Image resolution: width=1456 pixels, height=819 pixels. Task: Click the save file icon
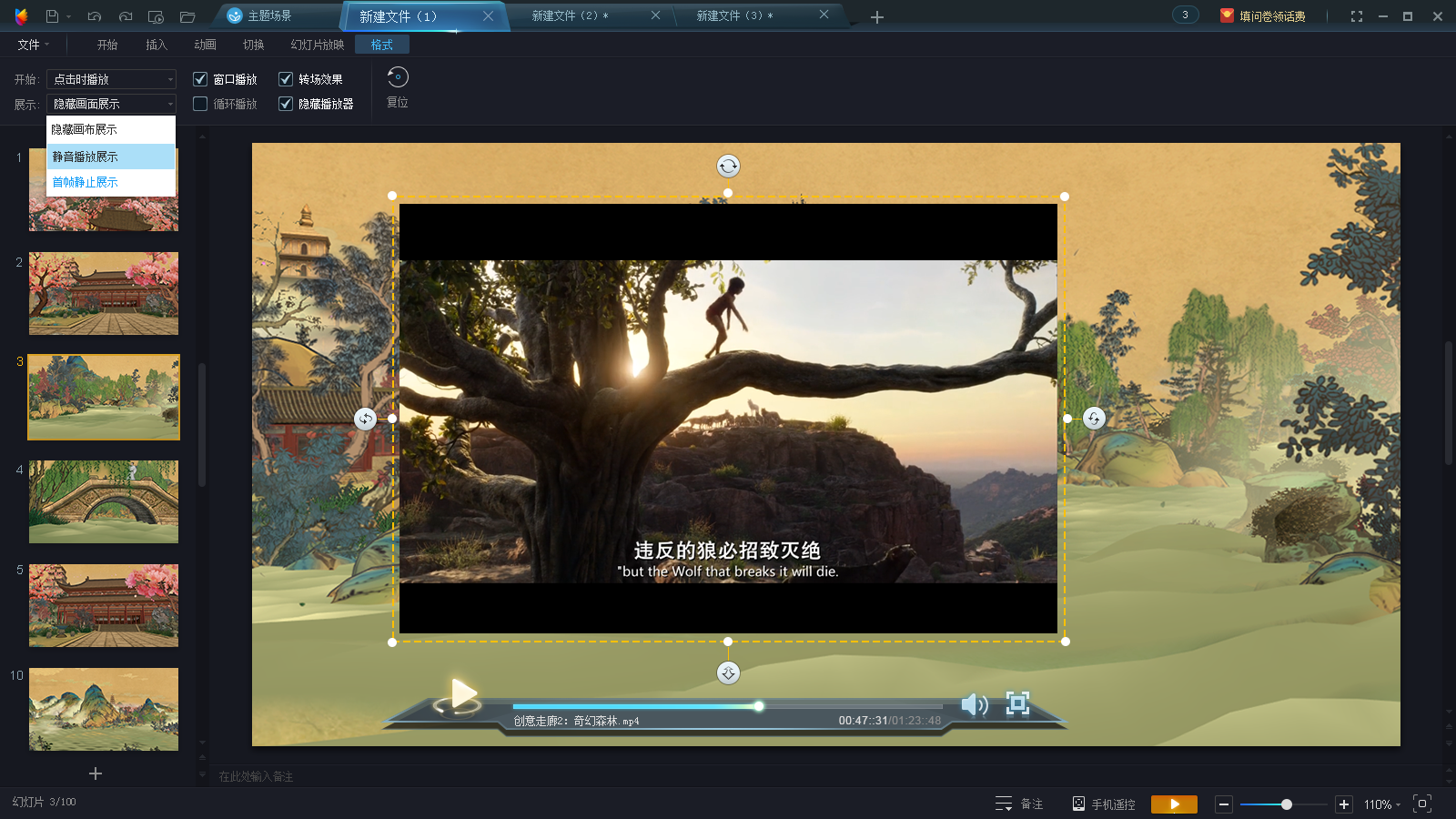pyautogui.click(x=52, y=16)
